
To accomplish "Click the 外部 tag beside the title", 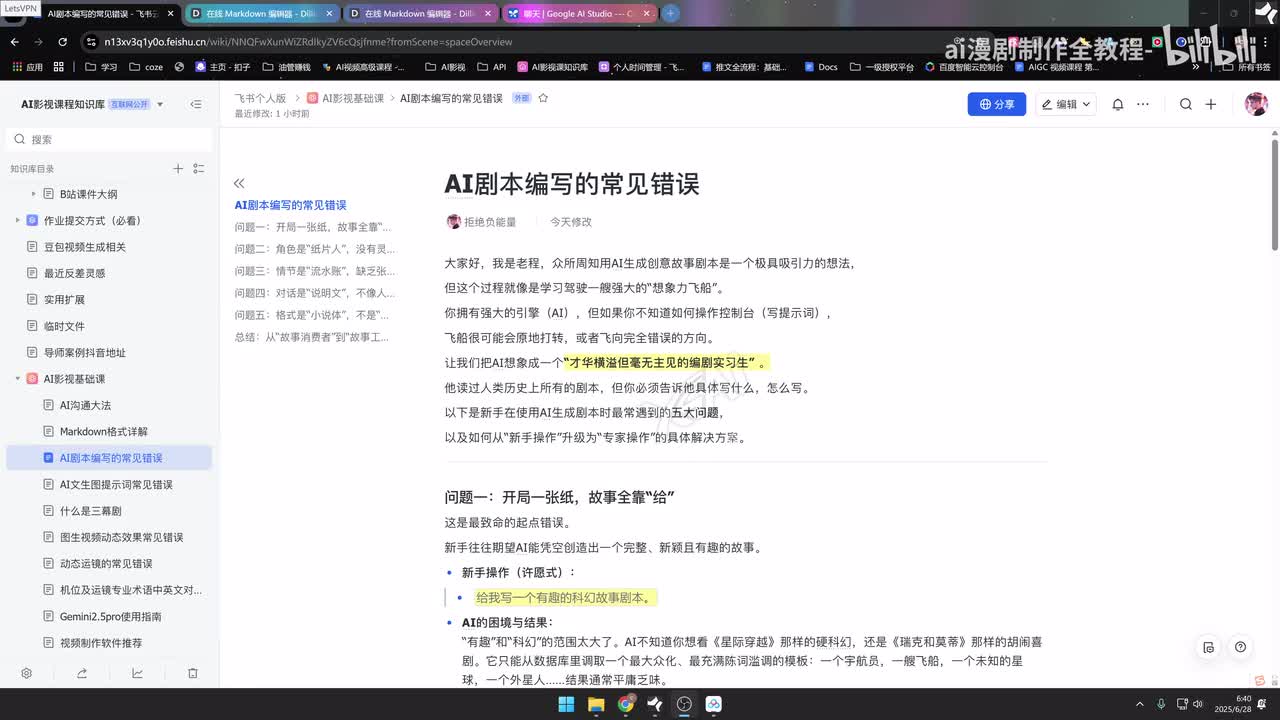I will pos(521,98).
